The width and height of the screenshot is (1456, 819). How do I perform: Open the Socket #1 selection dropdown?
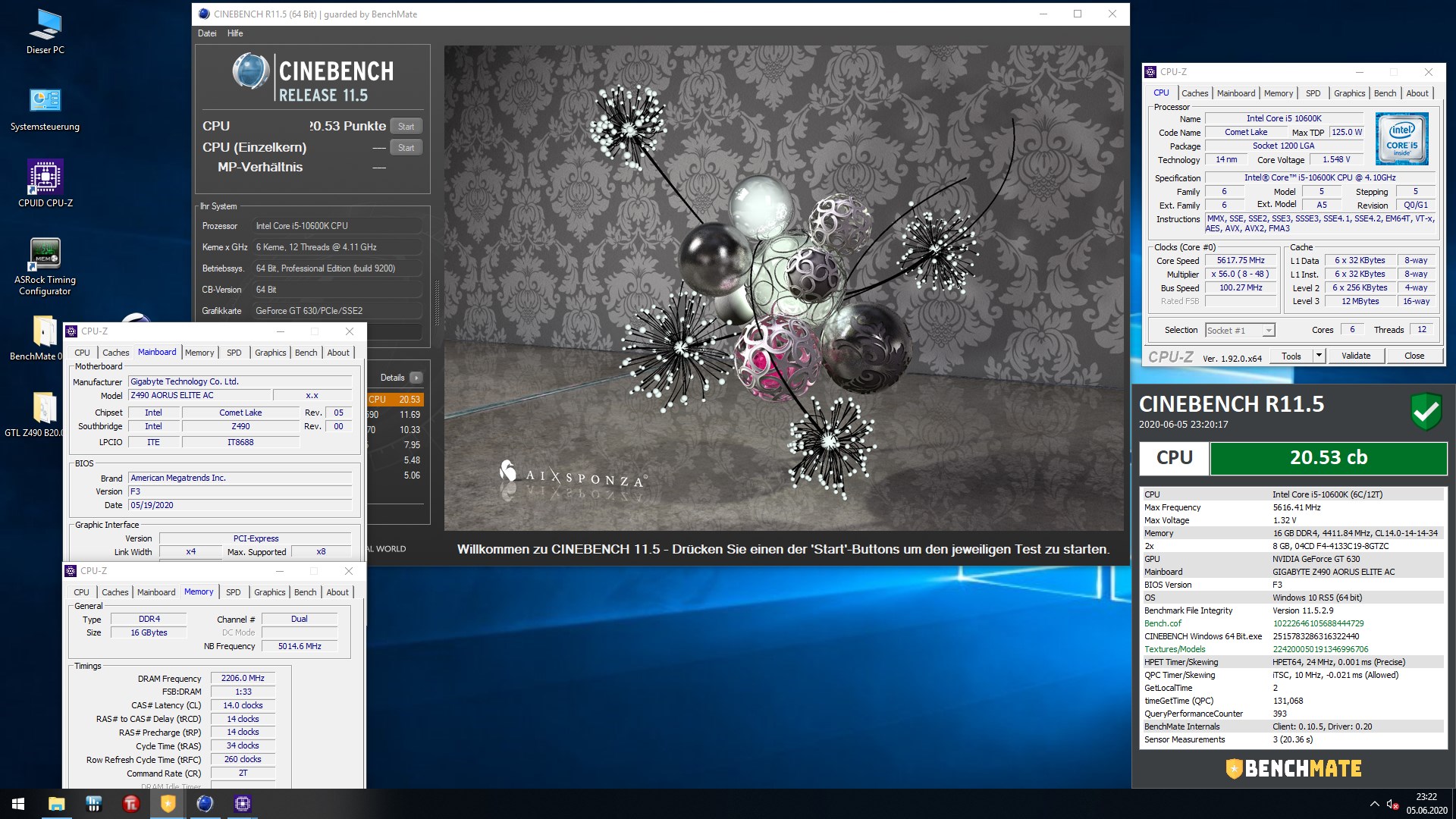point(1240,331)
